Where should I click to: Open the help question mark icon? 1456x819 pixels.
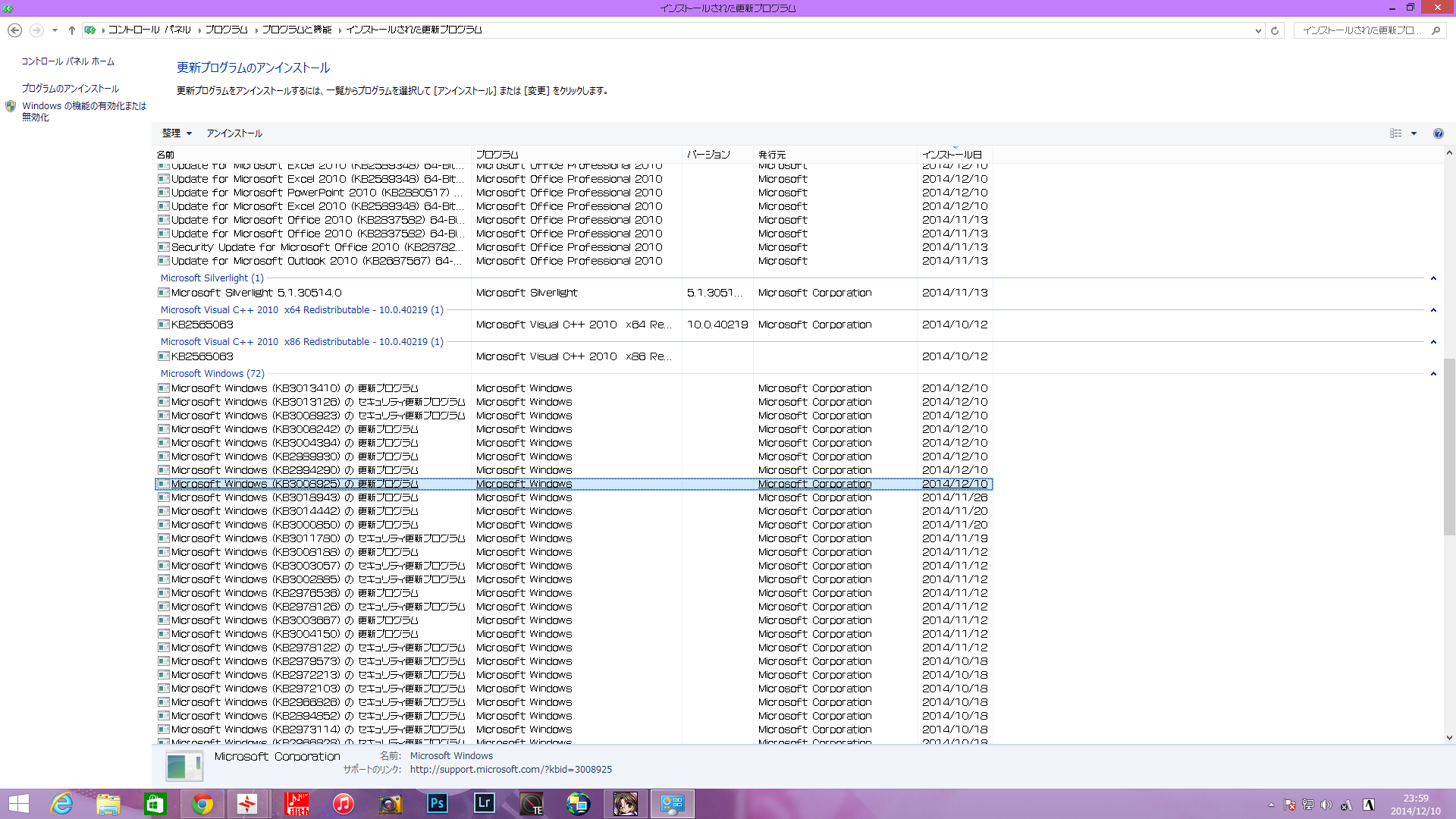click(1439, 133)
